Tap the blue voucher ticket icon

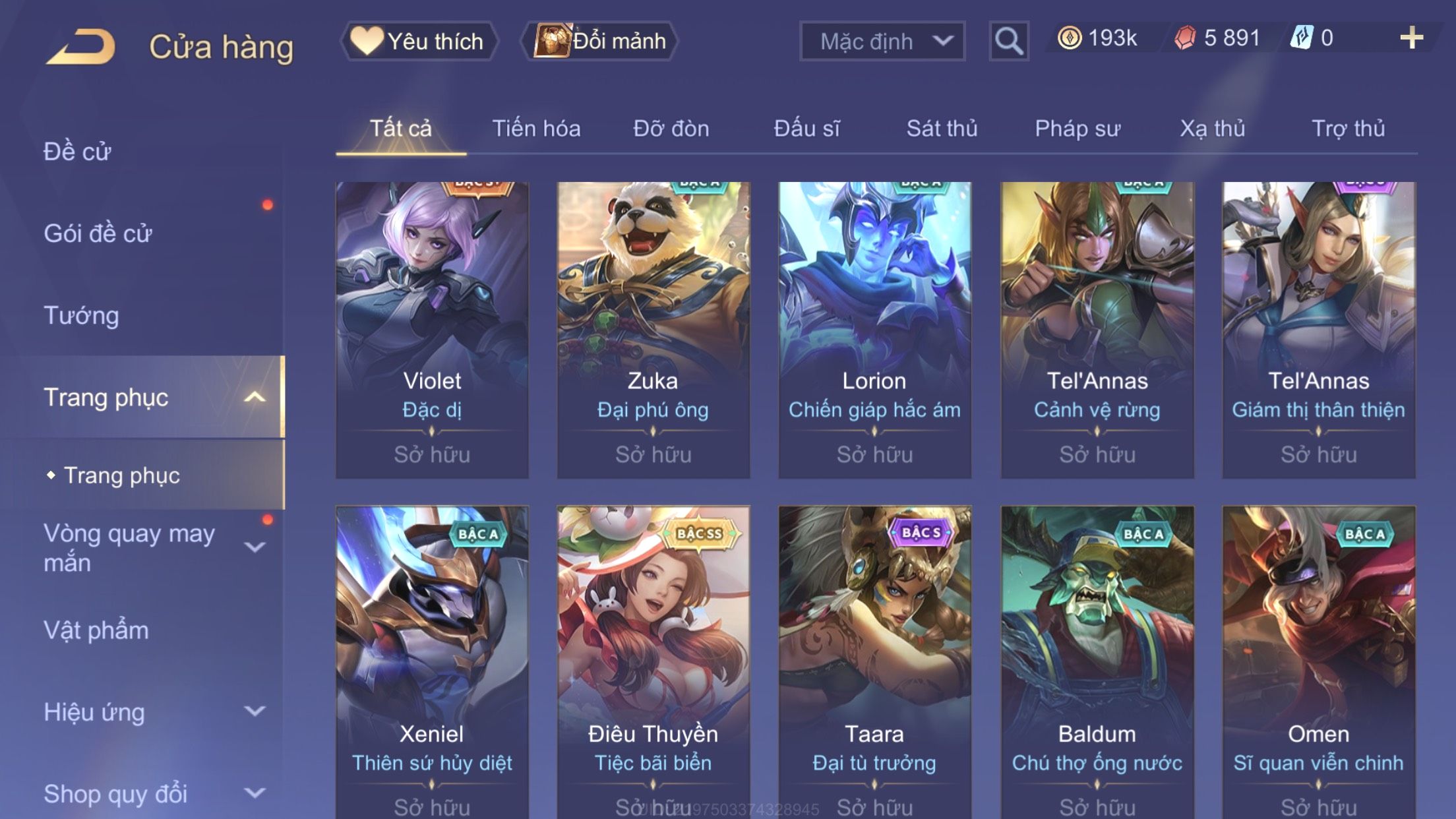1302,38
